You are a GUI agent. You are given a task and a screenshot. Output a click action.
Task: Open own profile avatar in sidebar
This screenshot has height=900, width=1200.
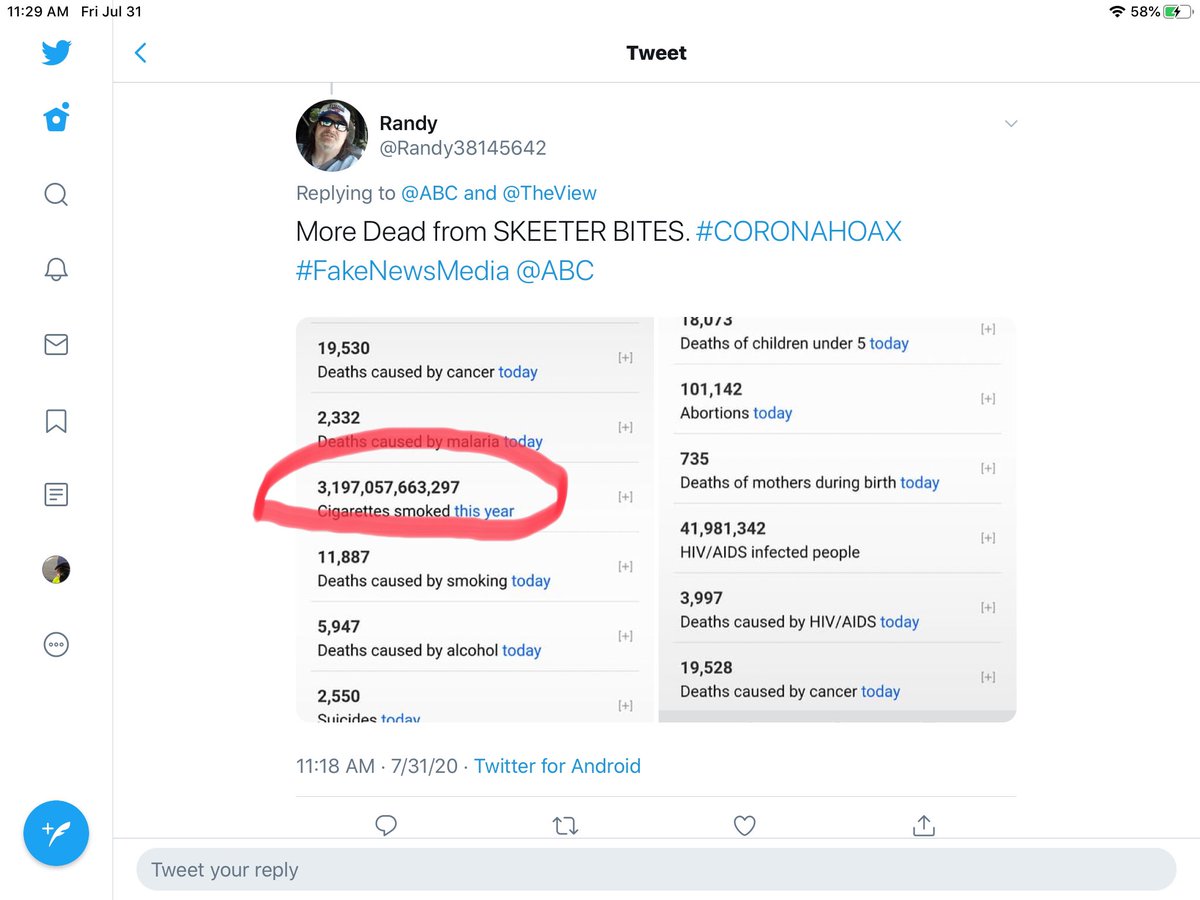click(x=56, y=570)
